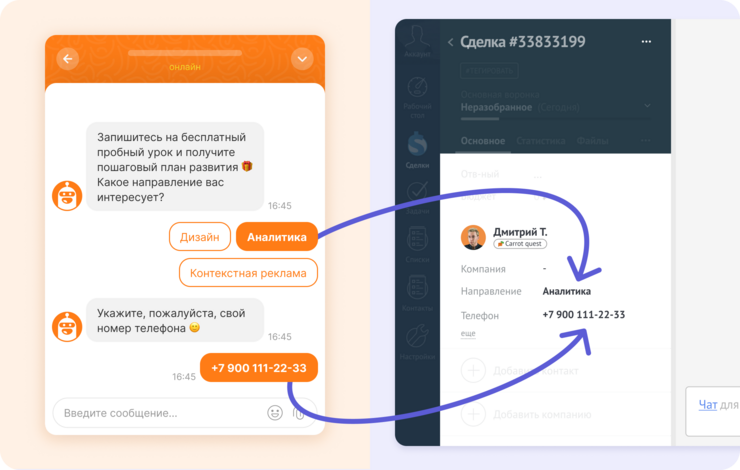Click the back arrow in chat header

pos(68,59)
